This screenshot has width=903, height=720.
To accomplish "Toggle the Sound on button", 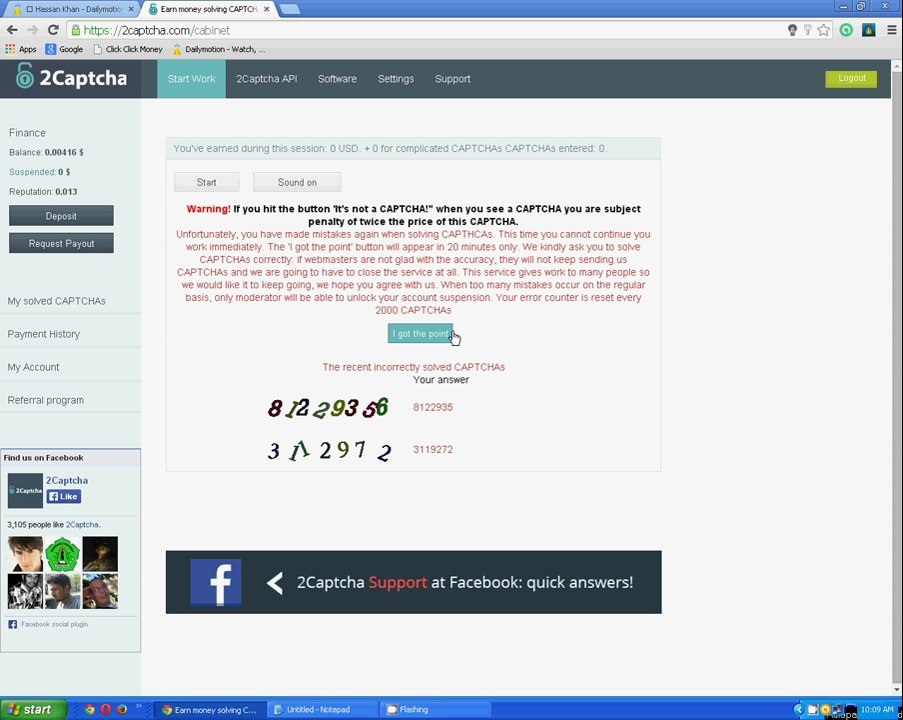I will tap(297, 182).
